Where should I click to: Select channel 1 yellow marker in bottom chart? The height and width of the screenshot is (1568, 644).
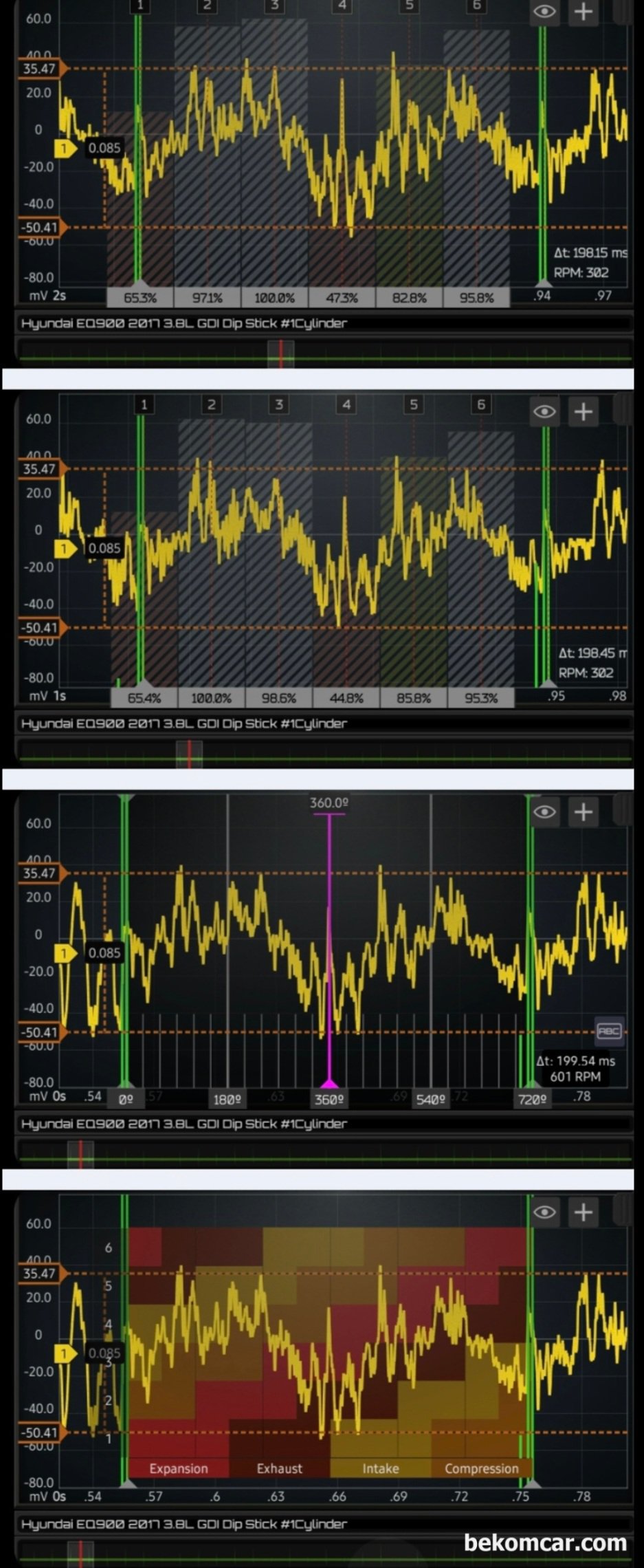pyautogui.click(x=65, y=1353)
